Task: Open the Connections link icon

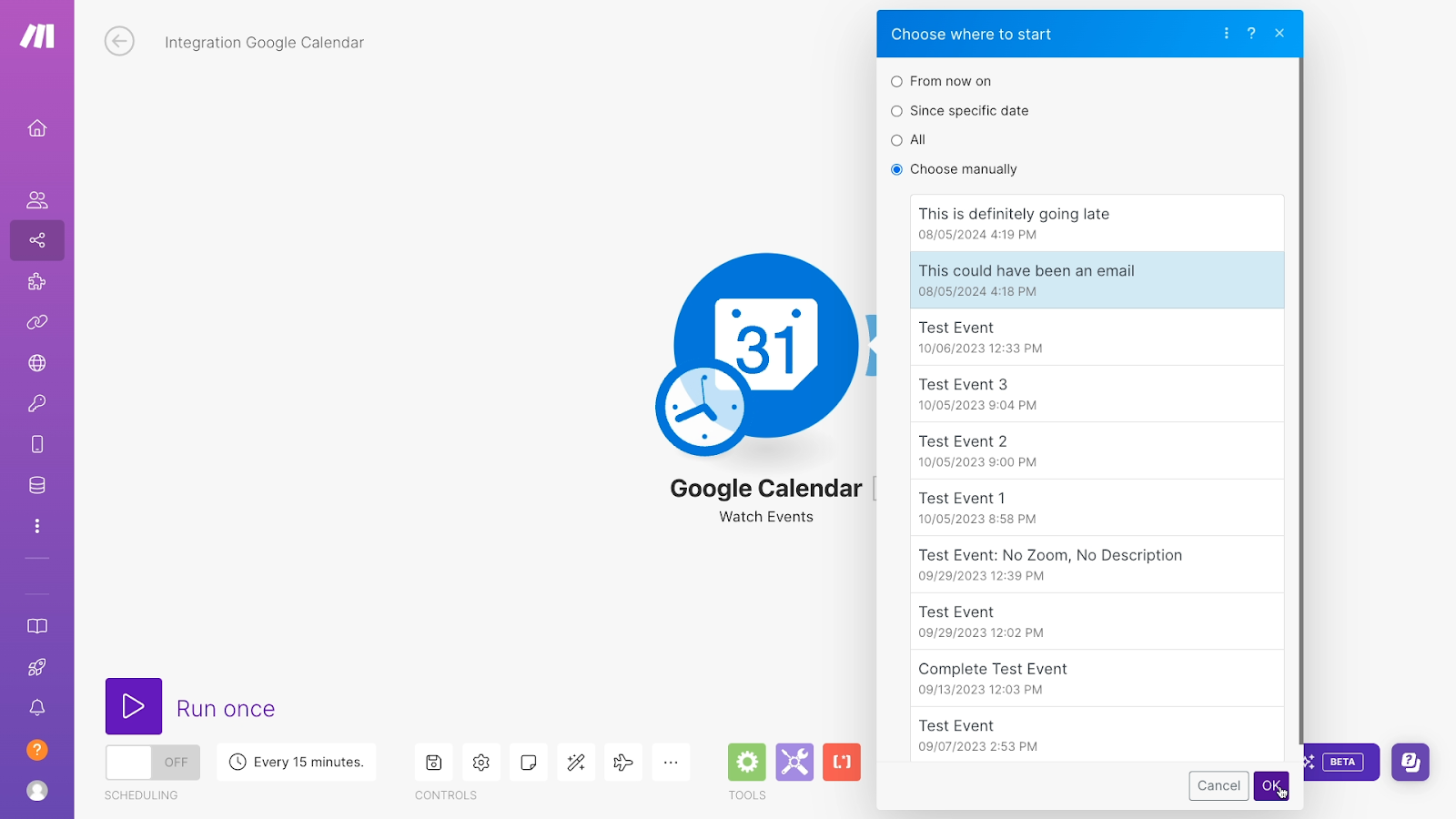Action: click(37, 322)
